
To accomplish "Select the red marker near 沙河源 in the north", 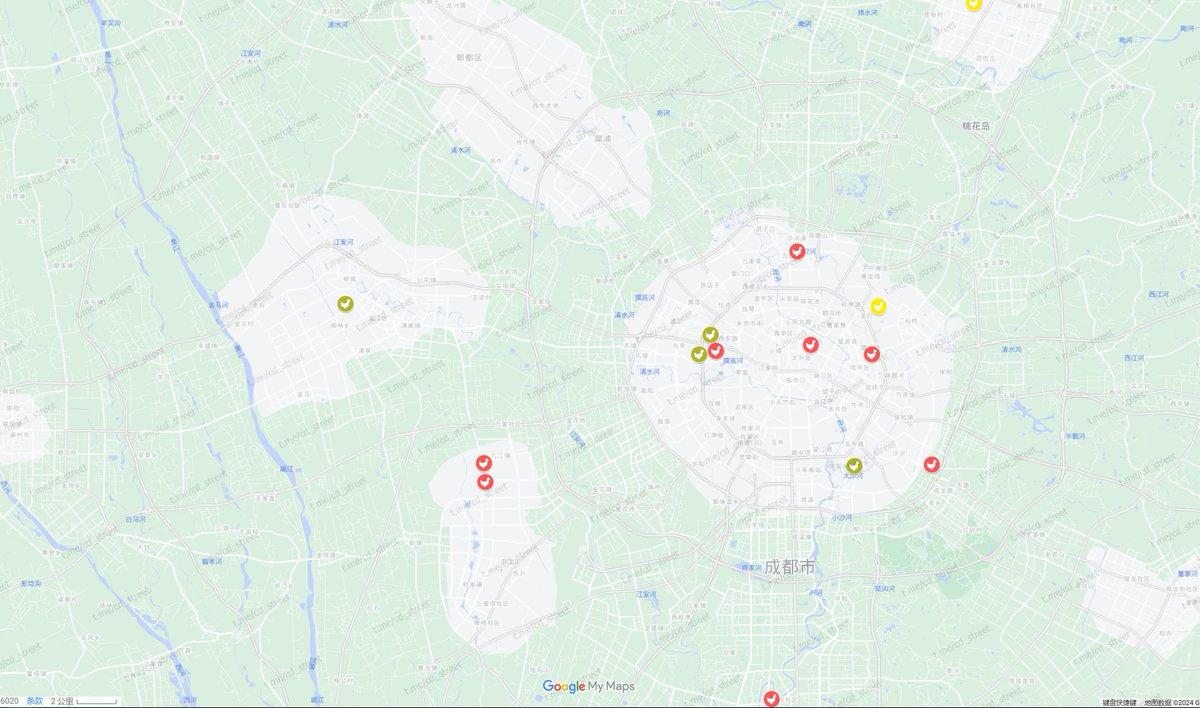I will (x=797, y=251).
